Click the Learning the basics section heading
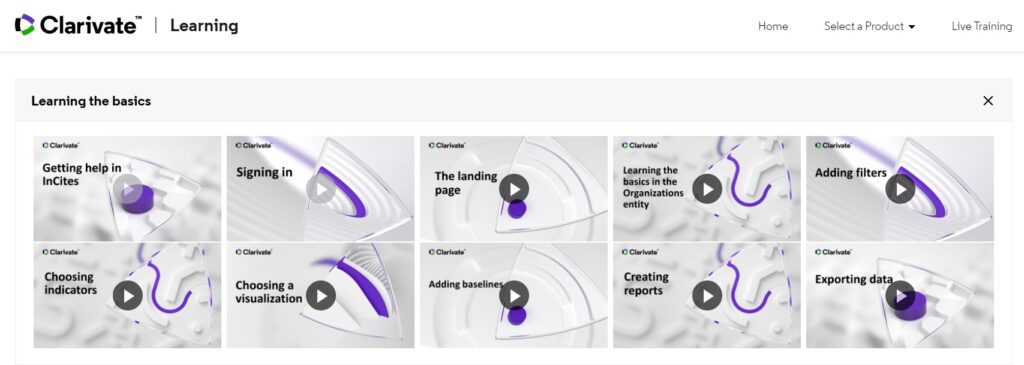This screenshot has height=365, width=1024. coord(91,101)
